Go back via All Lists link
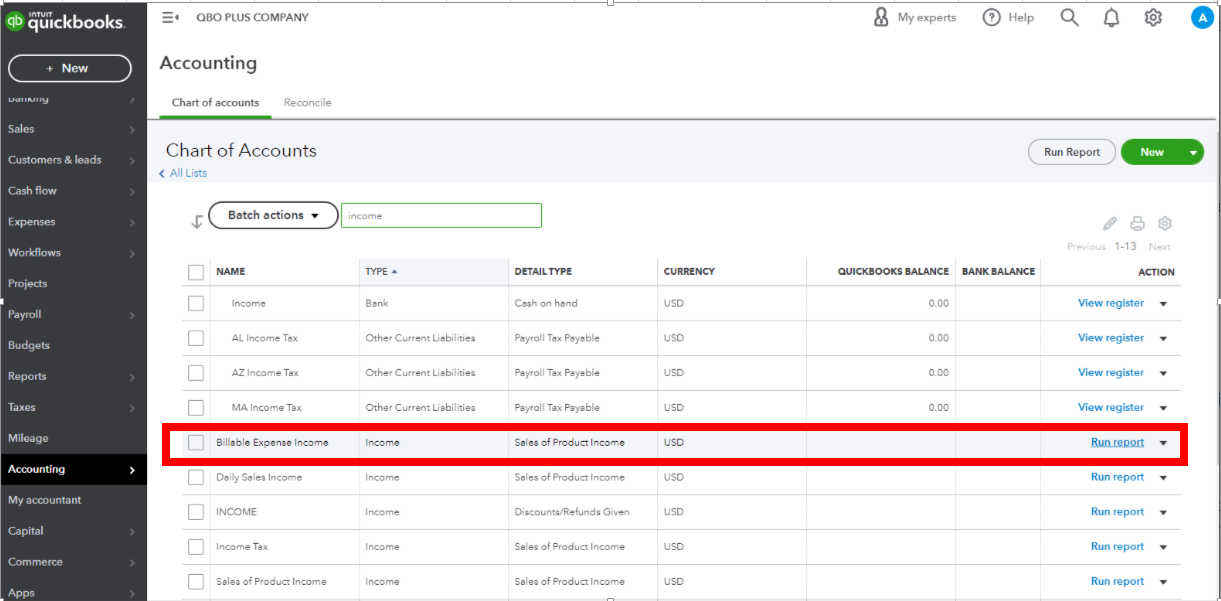This screenshot has width=1221, height=601. (x=187, y=173)
